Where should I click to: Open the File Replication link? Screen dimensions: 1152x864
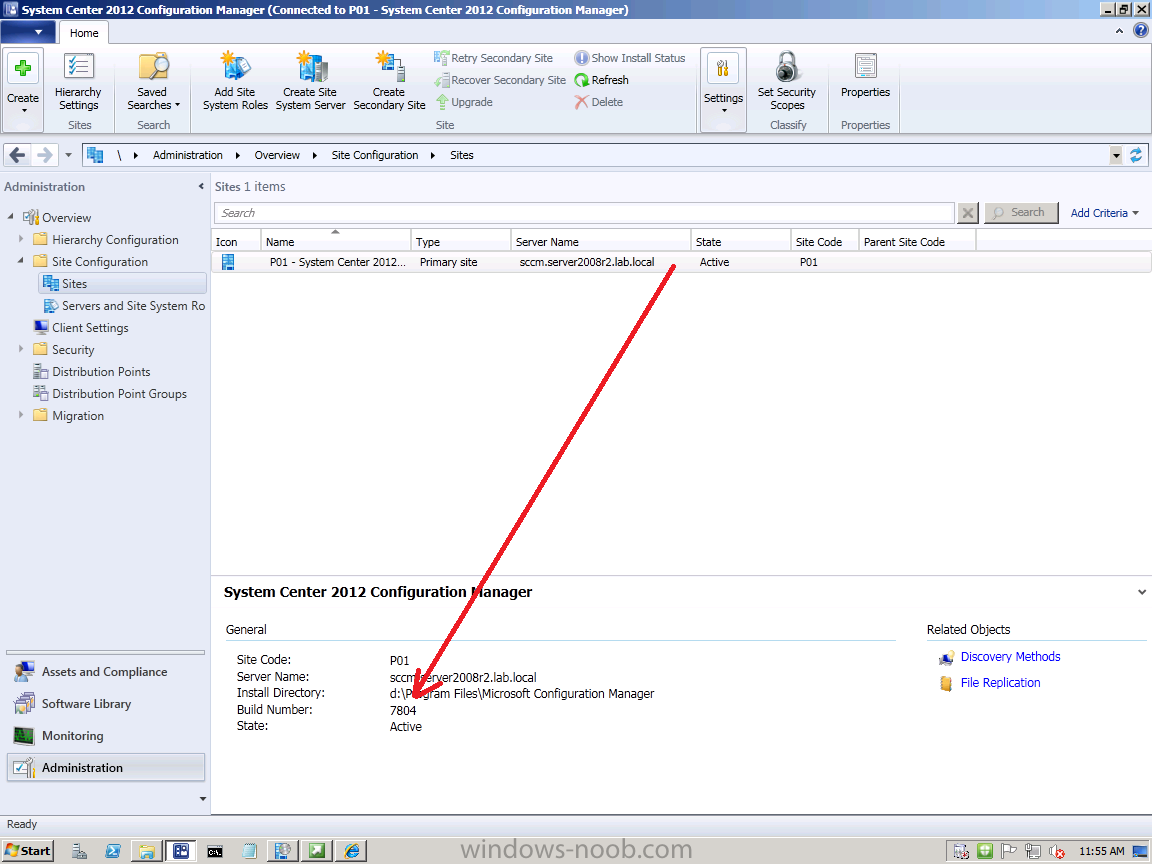[x=1000, y=683]
